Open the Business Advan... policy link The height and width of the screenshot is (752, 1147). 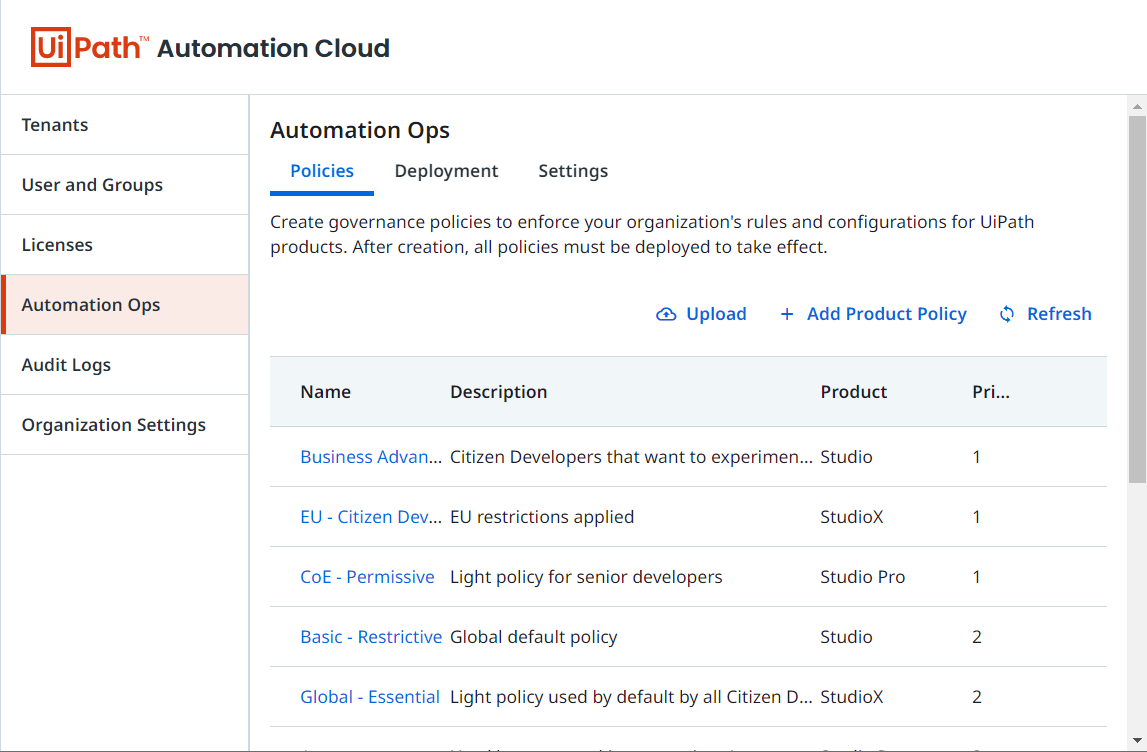pyautogui.click(x=371, y=456)
